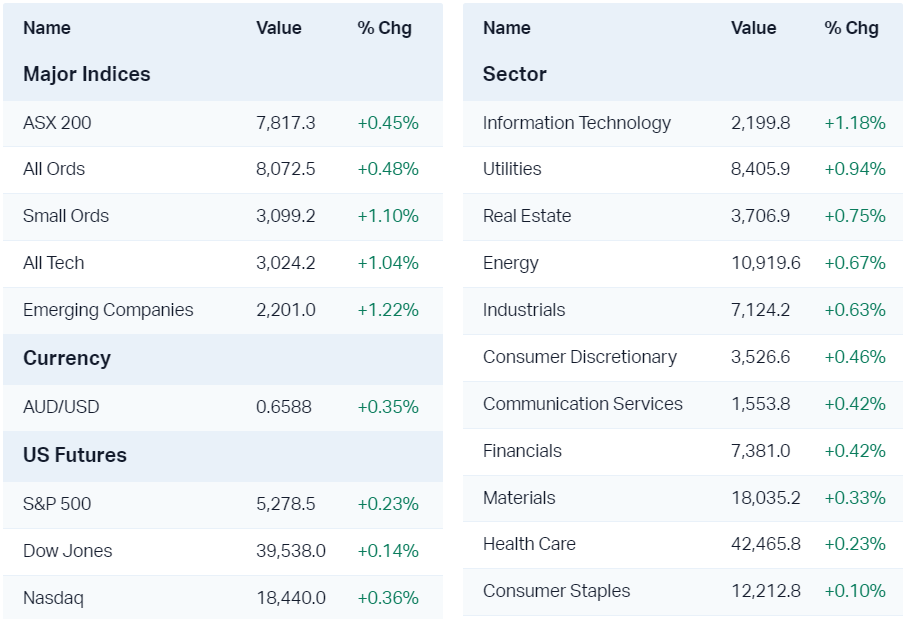
Task: Click the ASX 200 index link
Action: (57, 123)
